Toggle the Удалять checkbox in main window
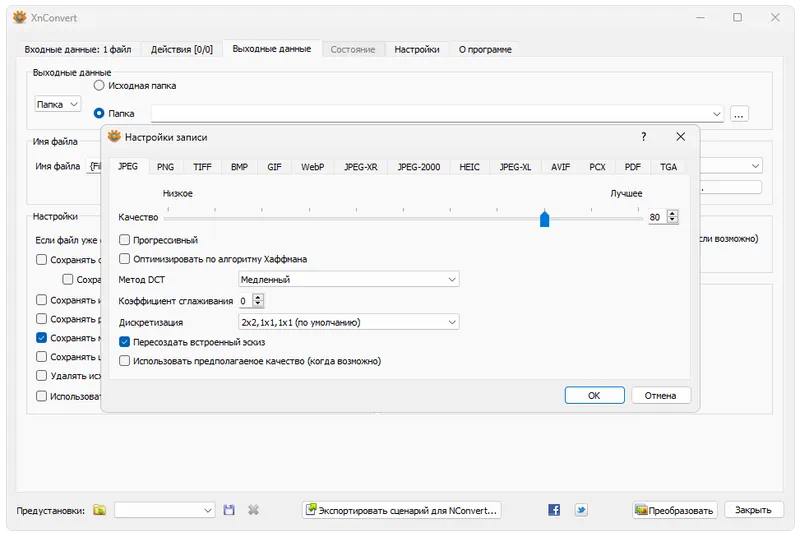800x537 pixels. coord(42,375)
